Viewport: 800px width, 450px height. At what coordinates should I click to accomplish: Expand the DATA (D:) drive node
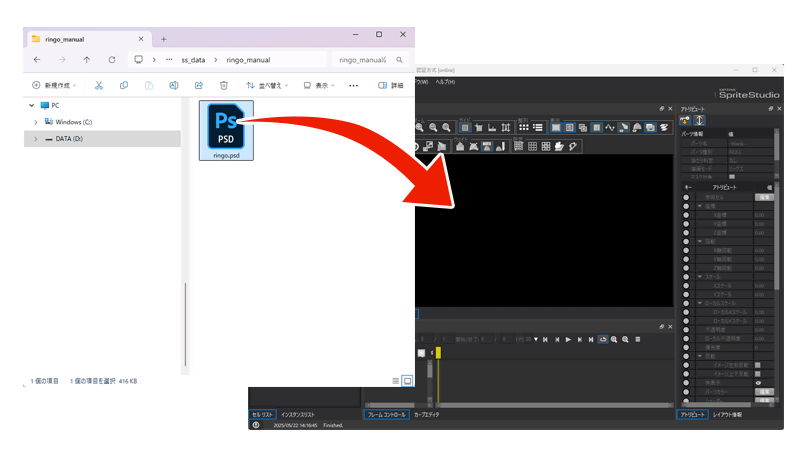click(x=36, y=139)
